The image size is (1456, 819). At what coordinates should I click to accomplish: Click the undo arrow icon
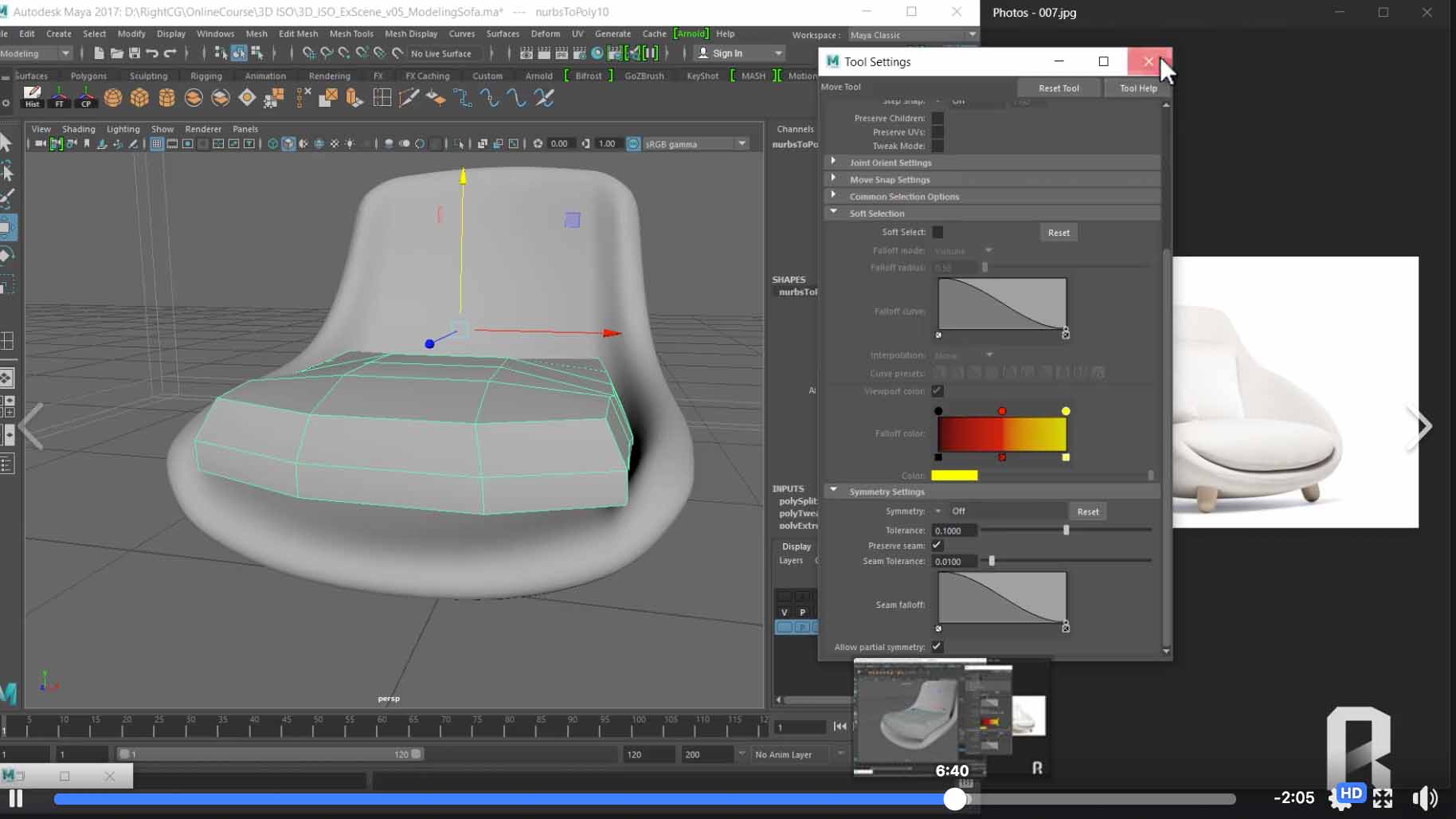151,53
